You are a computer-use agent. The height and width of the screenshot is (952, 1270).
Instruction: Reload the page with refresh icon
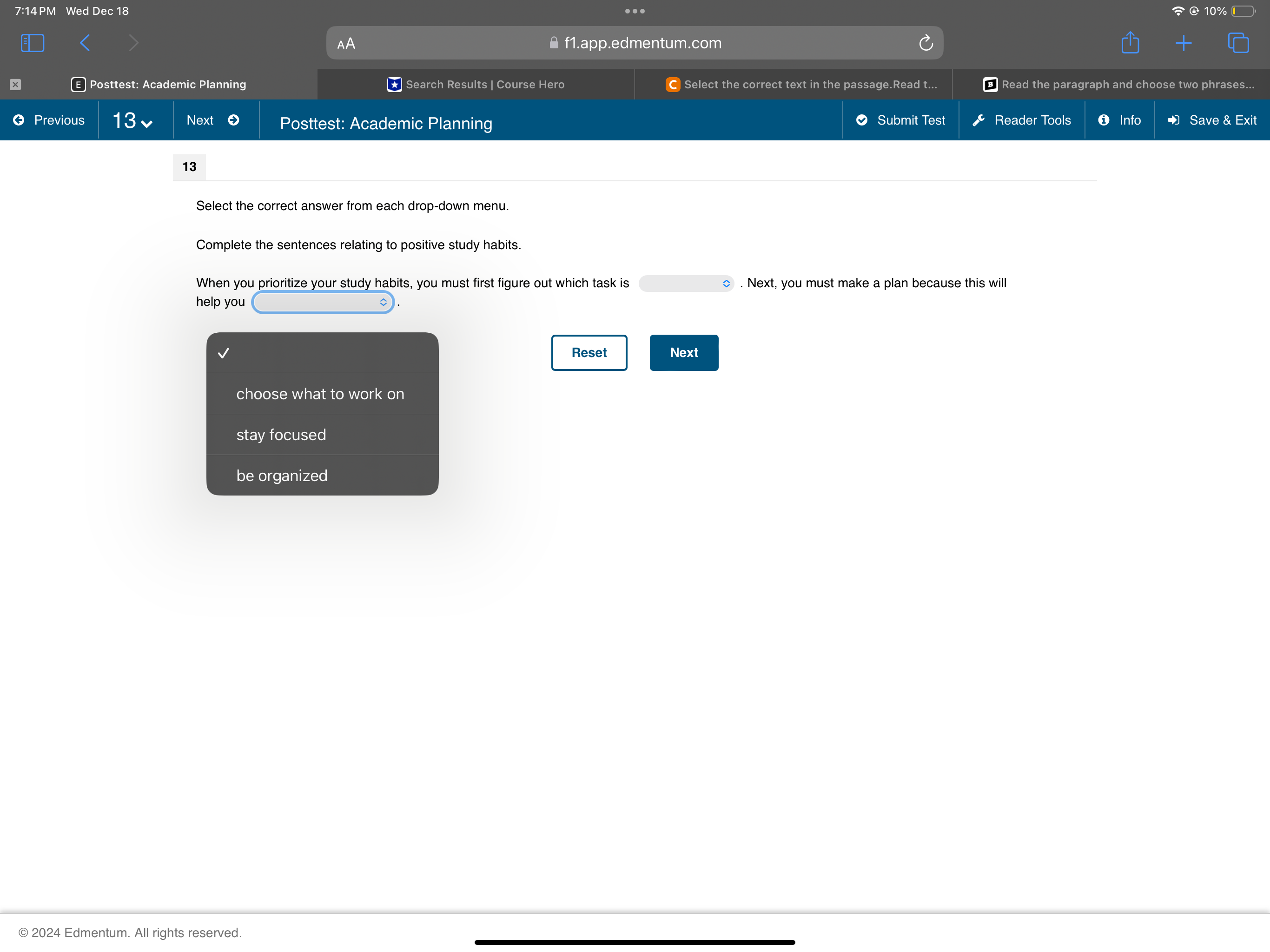click(x=926, y=43)
